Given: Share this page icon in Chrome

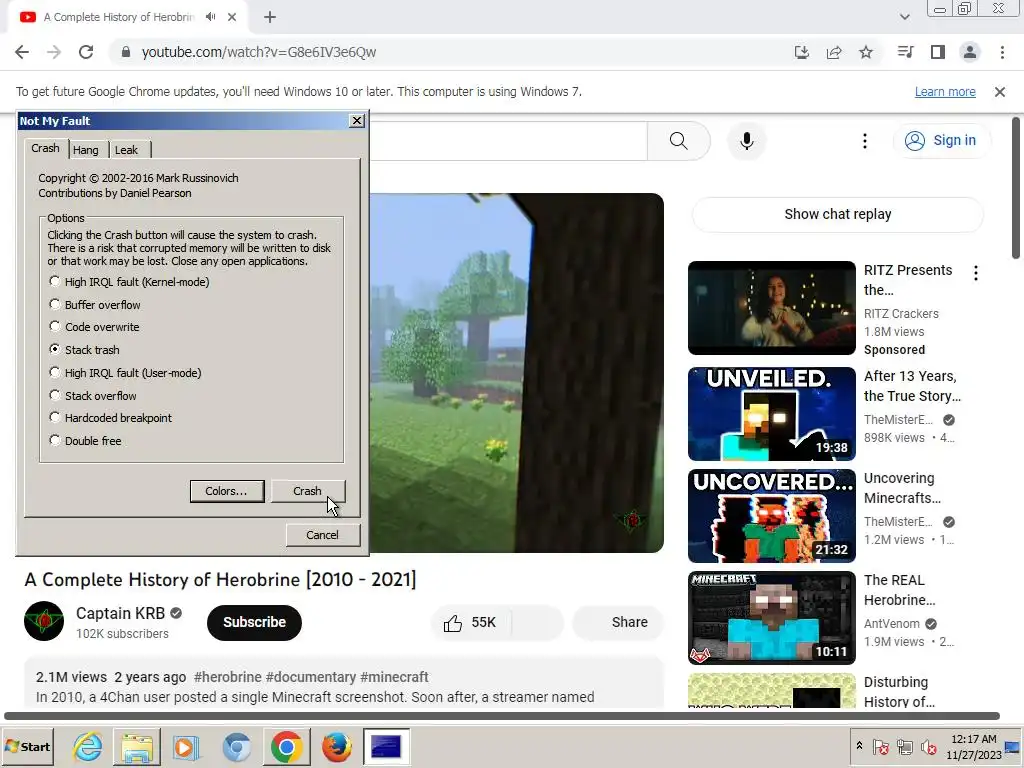Looking at the screenshot, I should (x=834, y=52).
